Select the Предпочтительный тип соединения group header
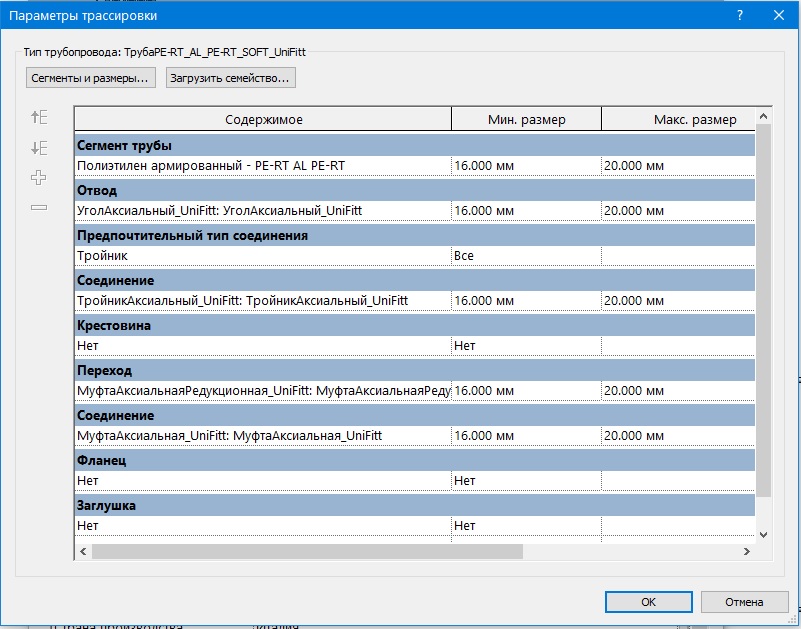The height and width of the screenshot is (629, 801). click(x=415, y=236)
